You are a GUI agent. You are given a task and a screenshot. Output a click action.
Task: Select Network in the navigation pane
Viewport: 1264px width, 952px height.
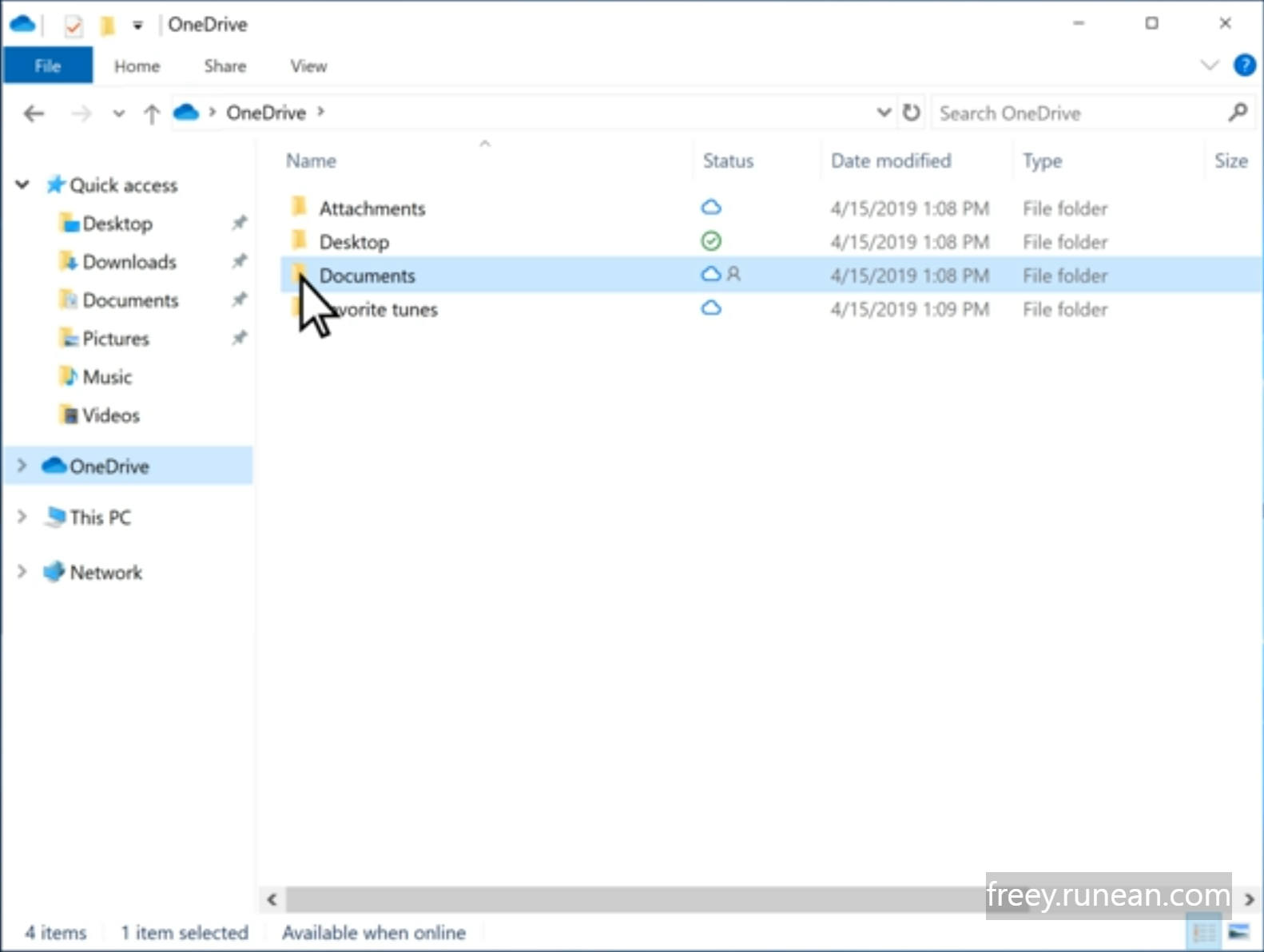click(x=106, y=573)
